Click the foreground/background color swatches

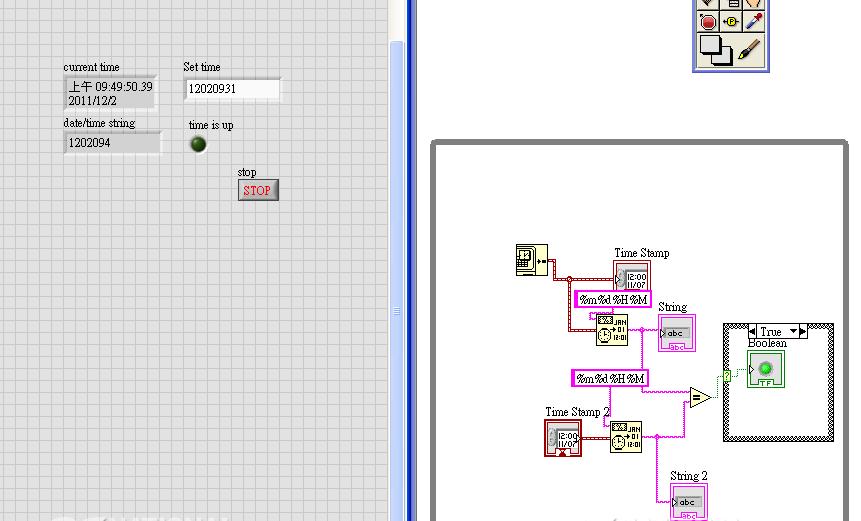point(716,48)
